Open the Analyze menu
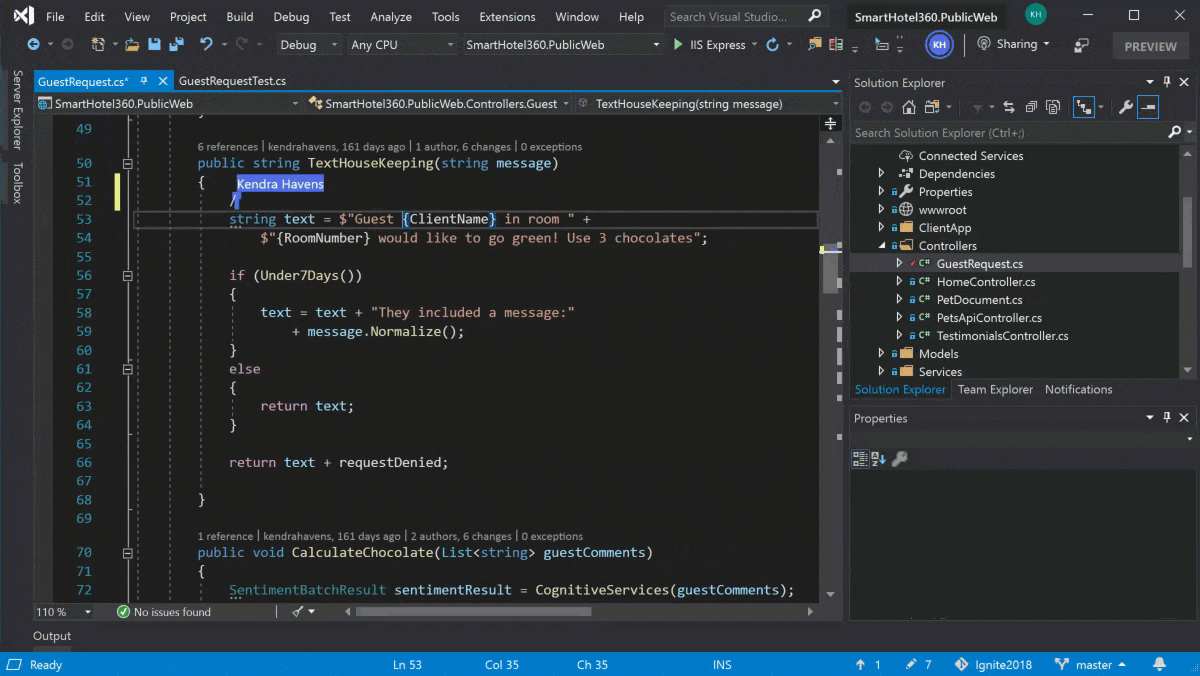1200x676 pixels. point(390,17)
